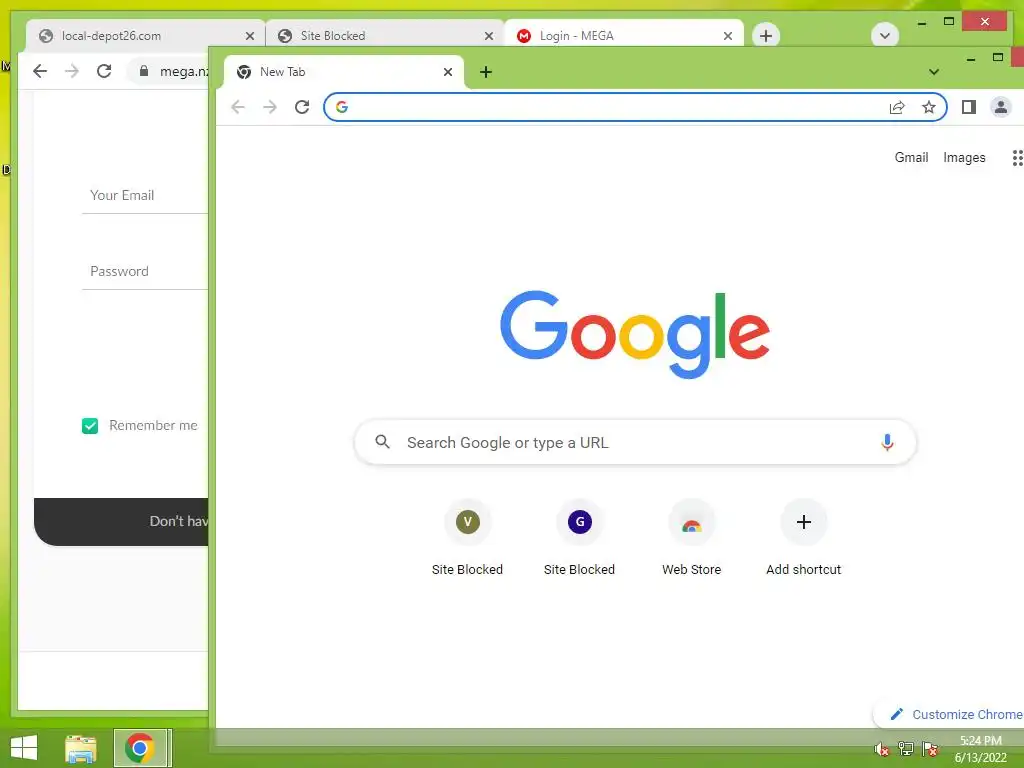Focus the Search Google or type a URL box

(635, 442)
